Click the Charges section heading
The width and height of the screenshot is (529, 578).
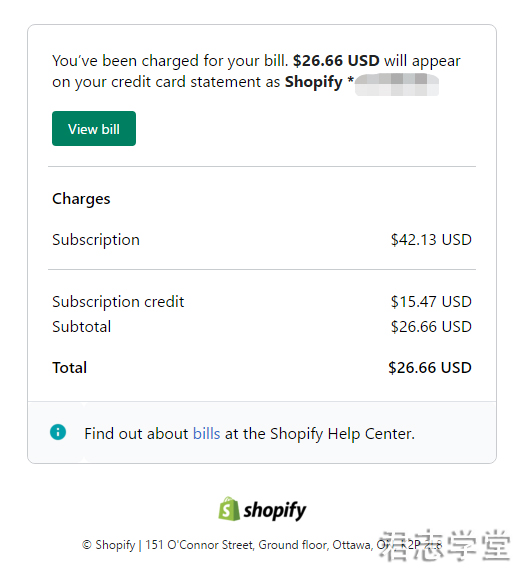click(81, 199)
